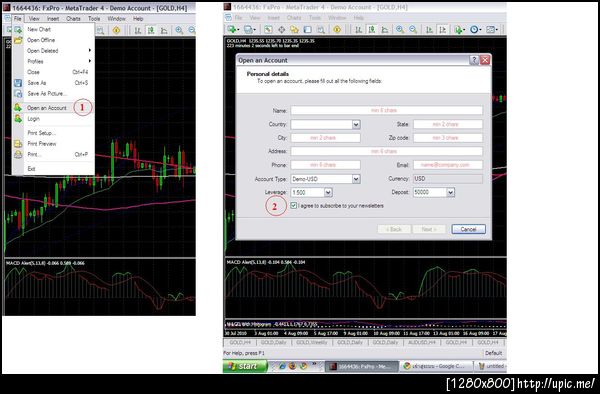Toggle Navigator yellow-folders icon in right toolbar
The image size is (600, 394).
[x=294, y=29]
